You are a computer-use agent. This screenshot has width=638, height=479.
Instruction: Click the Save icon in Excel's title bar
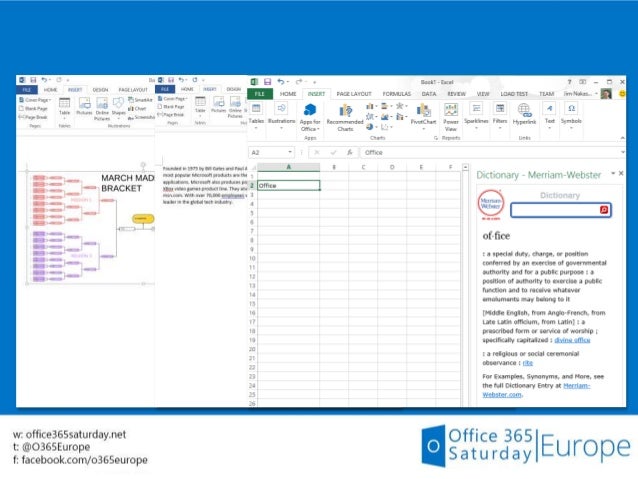coord(267,82)
